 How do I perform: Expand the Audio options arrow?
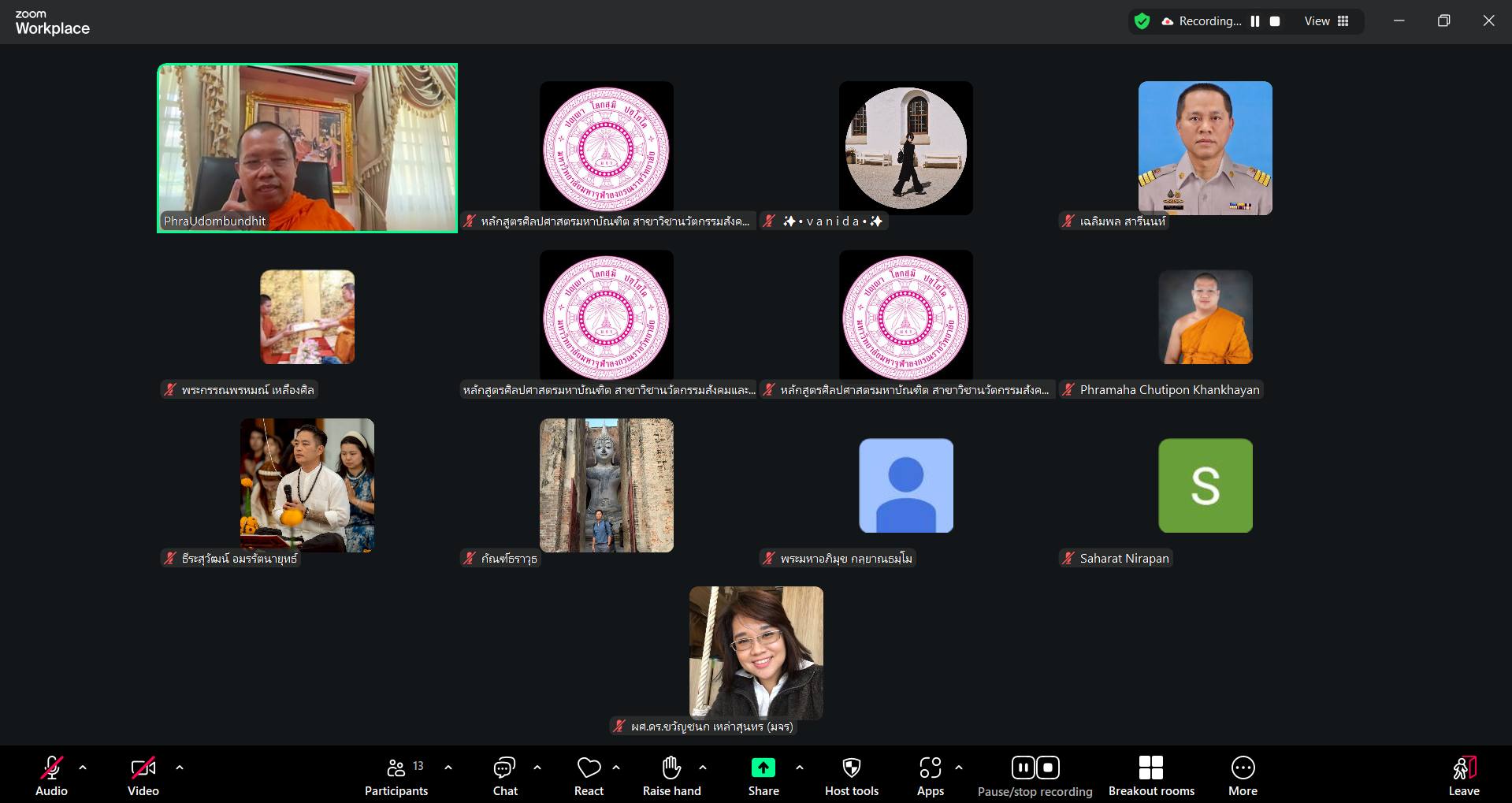tap(83, 767)
